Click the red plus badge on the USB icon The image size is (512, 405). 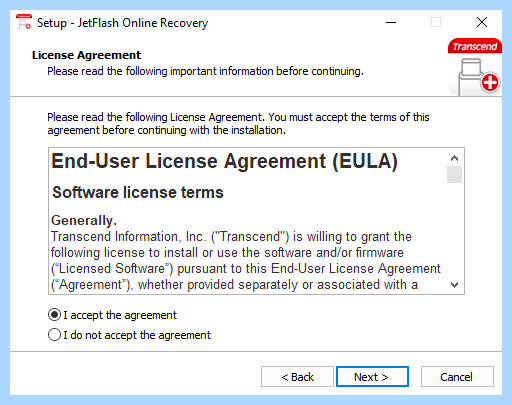coord(490,82)
